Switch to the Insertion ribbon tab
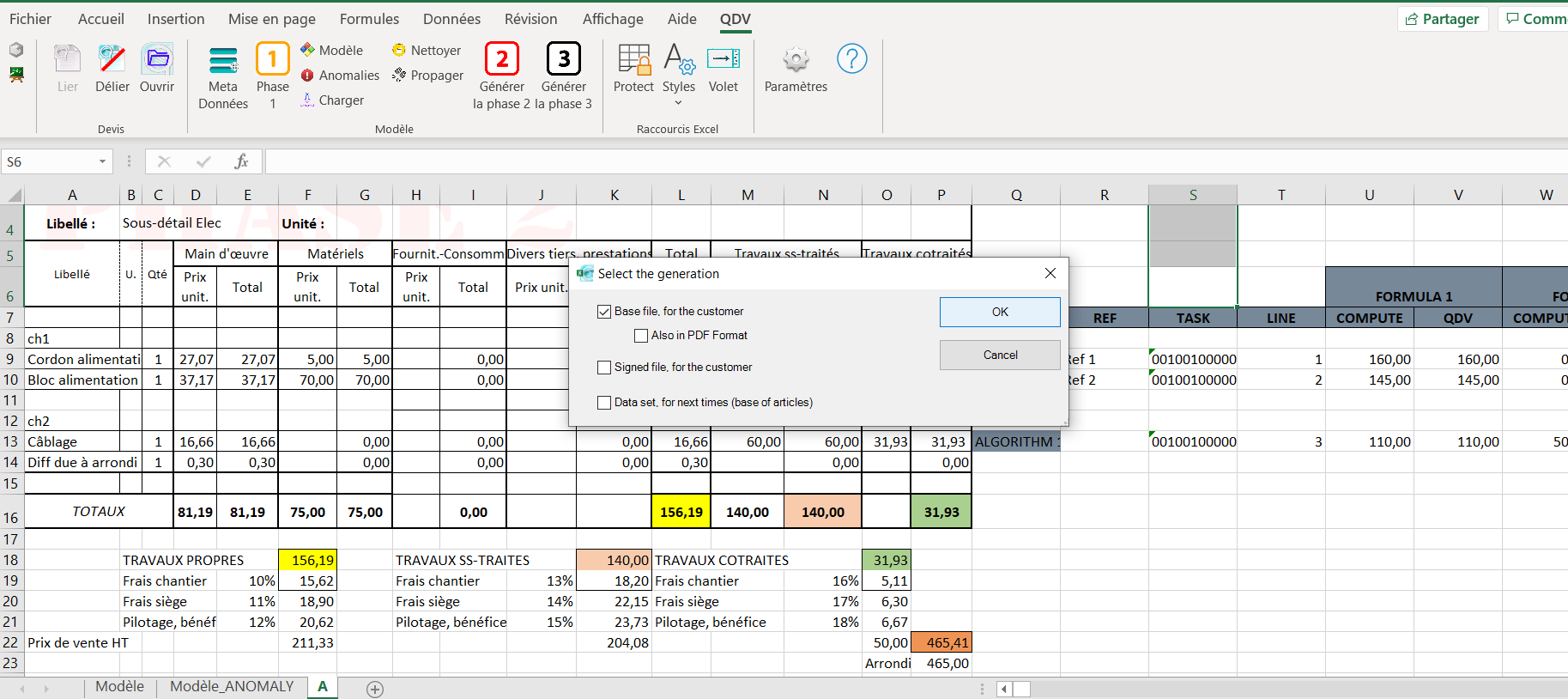The height and width of the screenshot is (699, 1568). click(176, 19)
